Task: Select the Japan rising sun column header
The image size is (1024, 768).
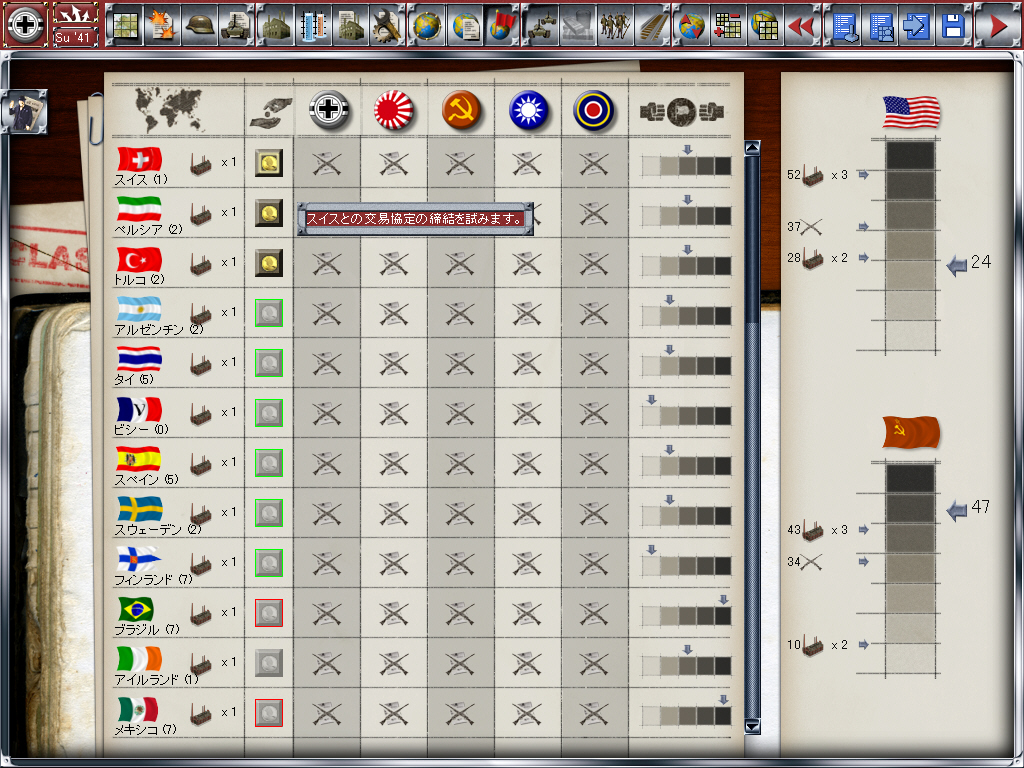Action: point(394,110)
